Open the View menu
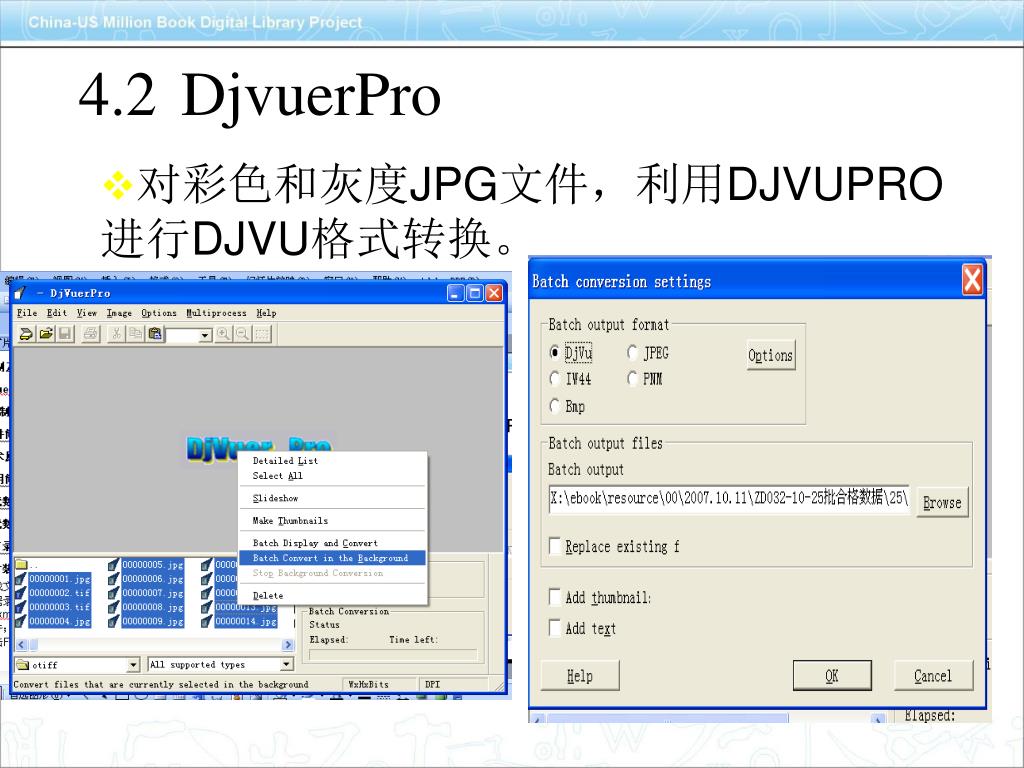This screenshot has width=1024, height=768. pyautogui.click(x=87, y=313)
